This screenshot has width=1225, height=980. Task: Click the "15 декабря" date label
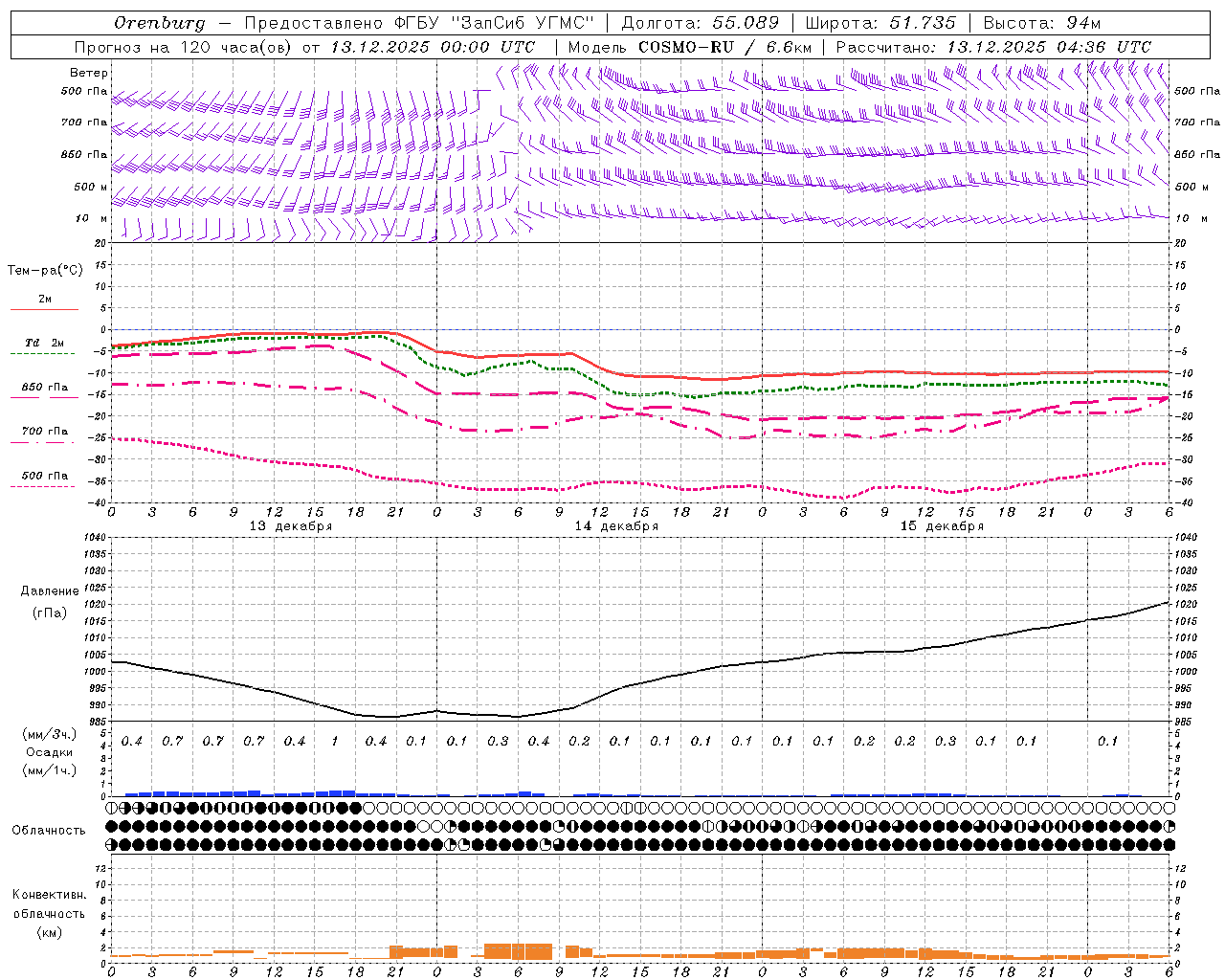coord(942,526)
